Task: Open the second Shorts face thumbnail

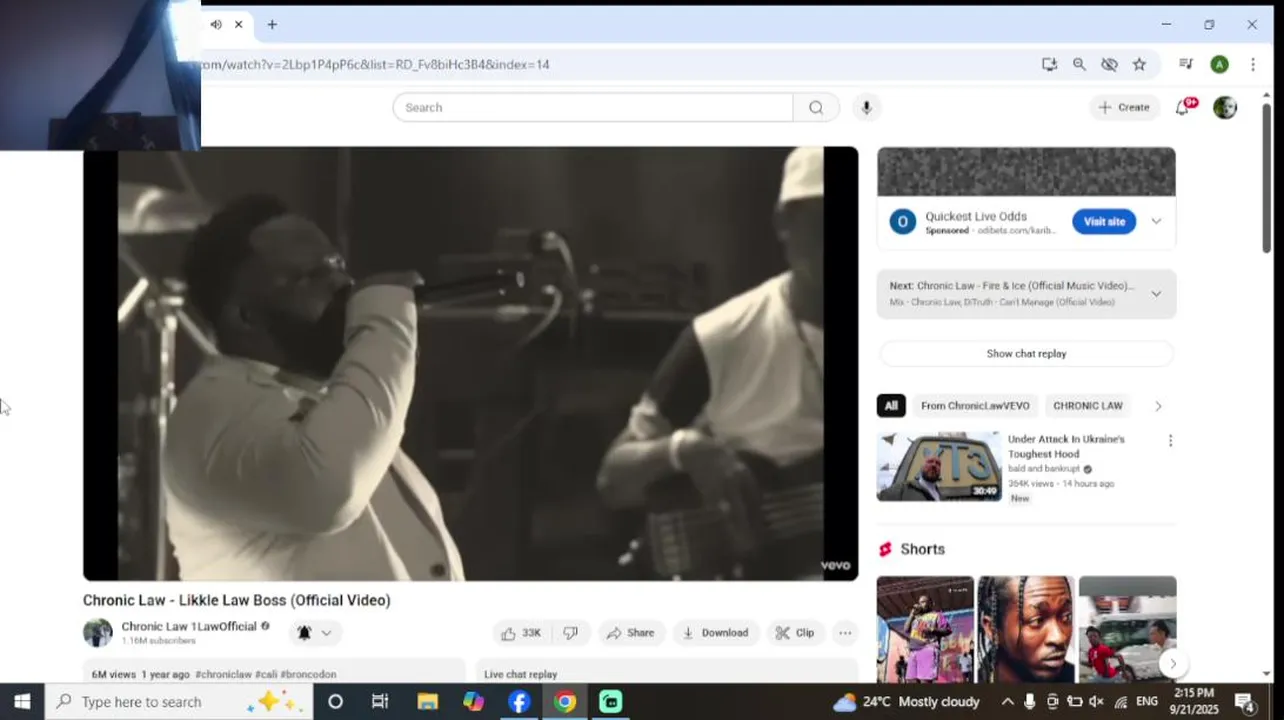Action: pos(1026,629)
